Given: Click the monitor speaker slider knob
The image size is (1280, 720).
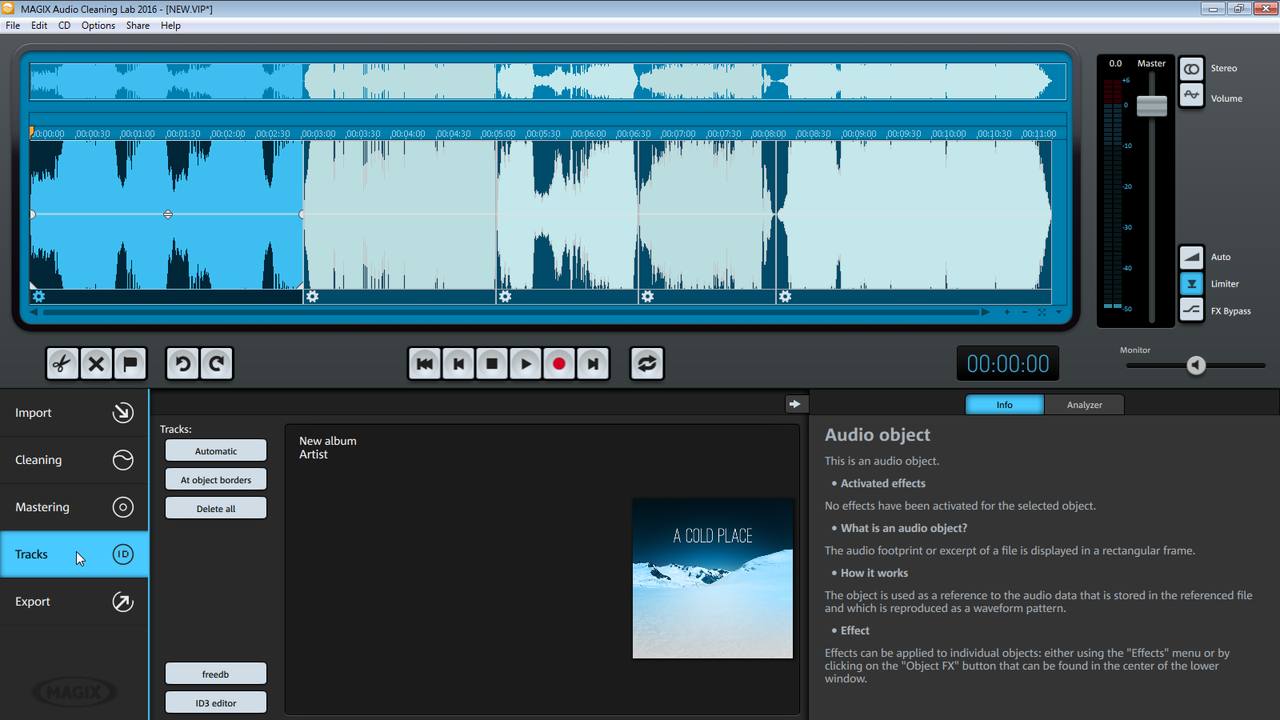Looking at the screenshot, I should pyautogui.click(x=1196, y=365).
